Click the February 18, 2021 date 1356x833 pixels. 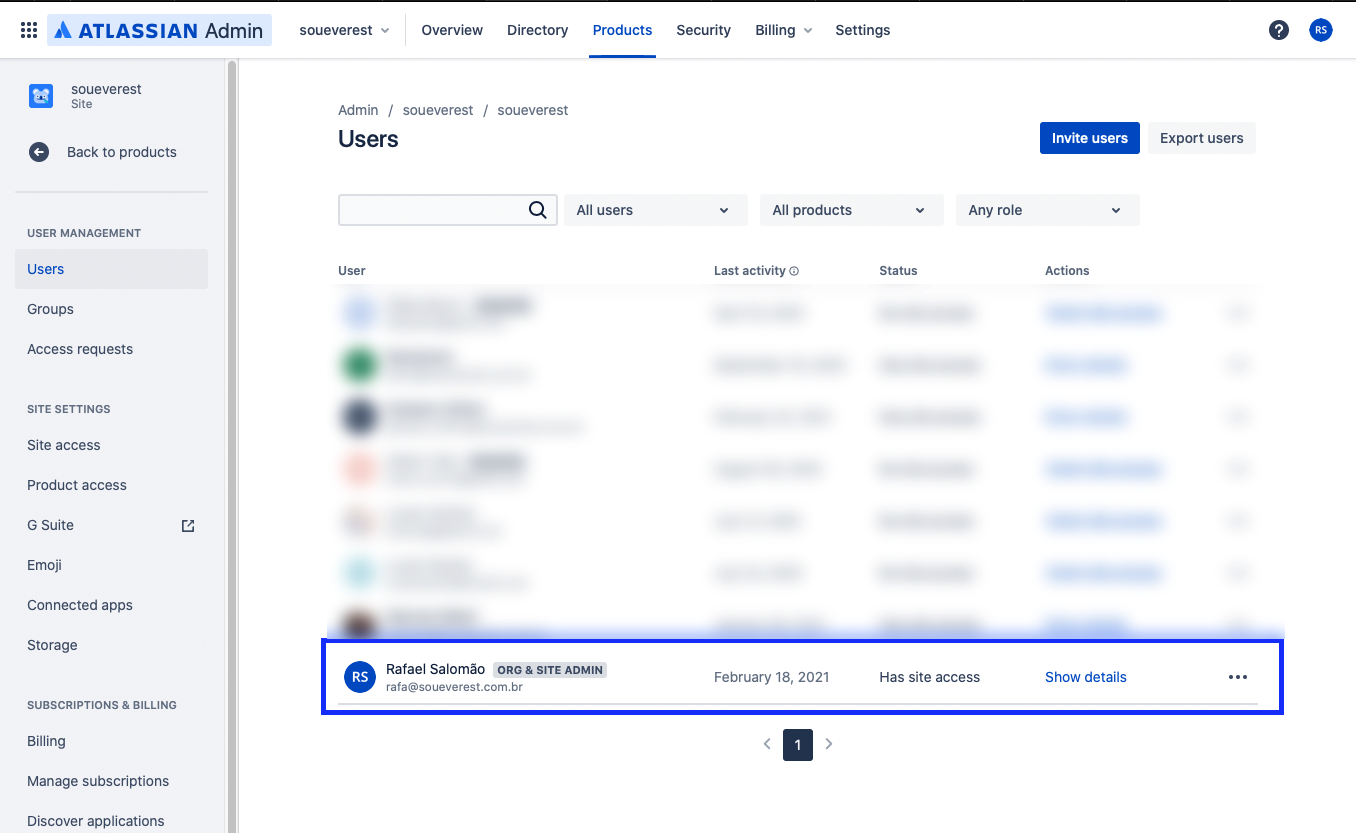pyautogui.click(x=771, y=677)
